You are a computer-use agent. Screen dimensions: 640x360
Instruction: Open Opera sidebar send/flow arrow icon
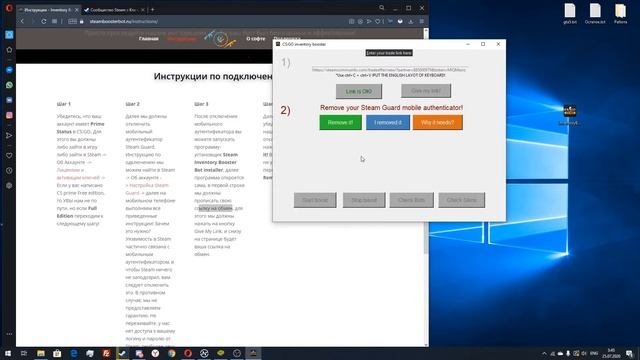click(9, 136)
